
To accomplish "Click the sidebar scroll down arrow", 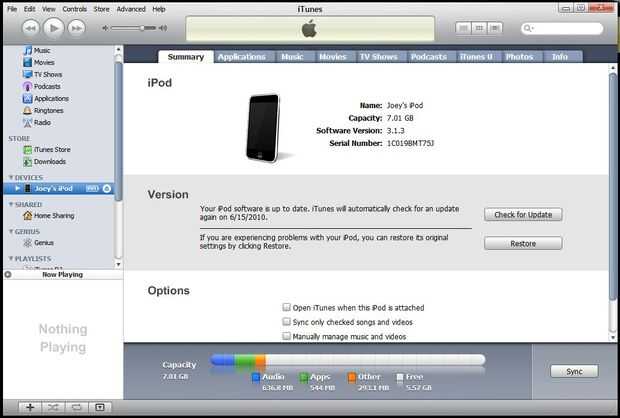I will point(118,264).
